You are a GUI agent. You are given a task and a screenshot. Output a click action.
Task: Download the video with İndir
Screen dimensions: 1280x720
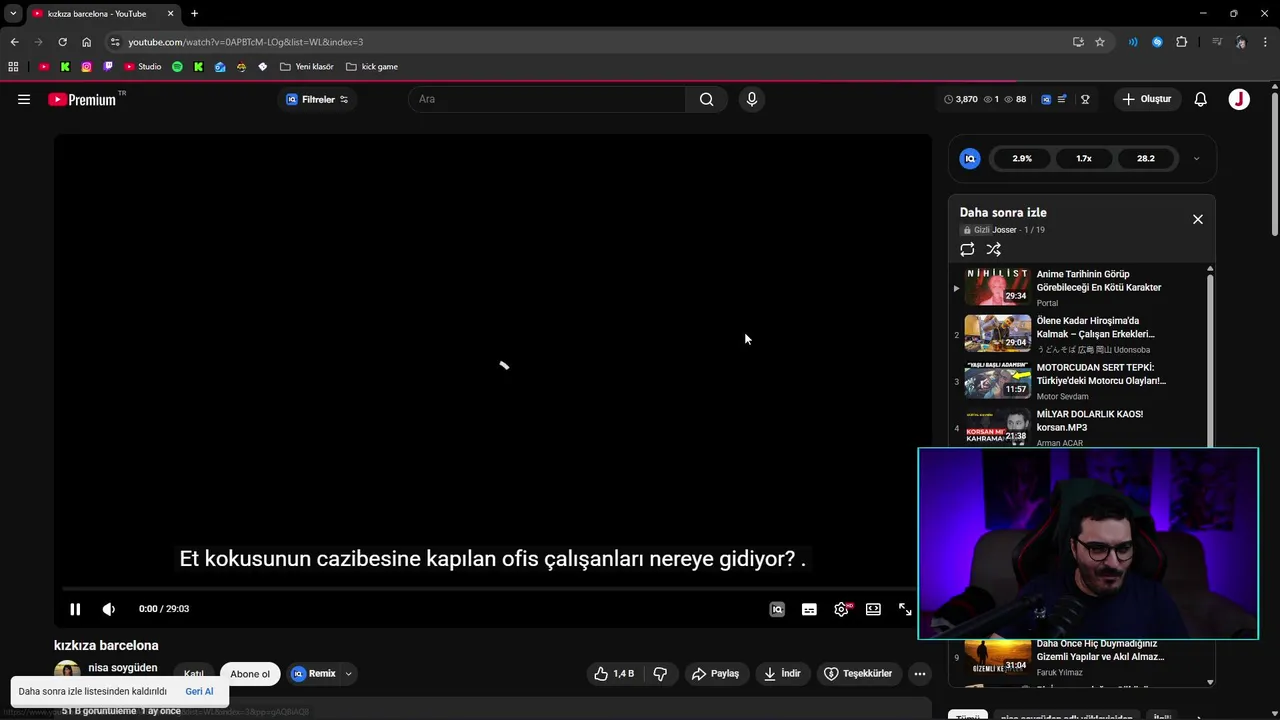(782, 674)
